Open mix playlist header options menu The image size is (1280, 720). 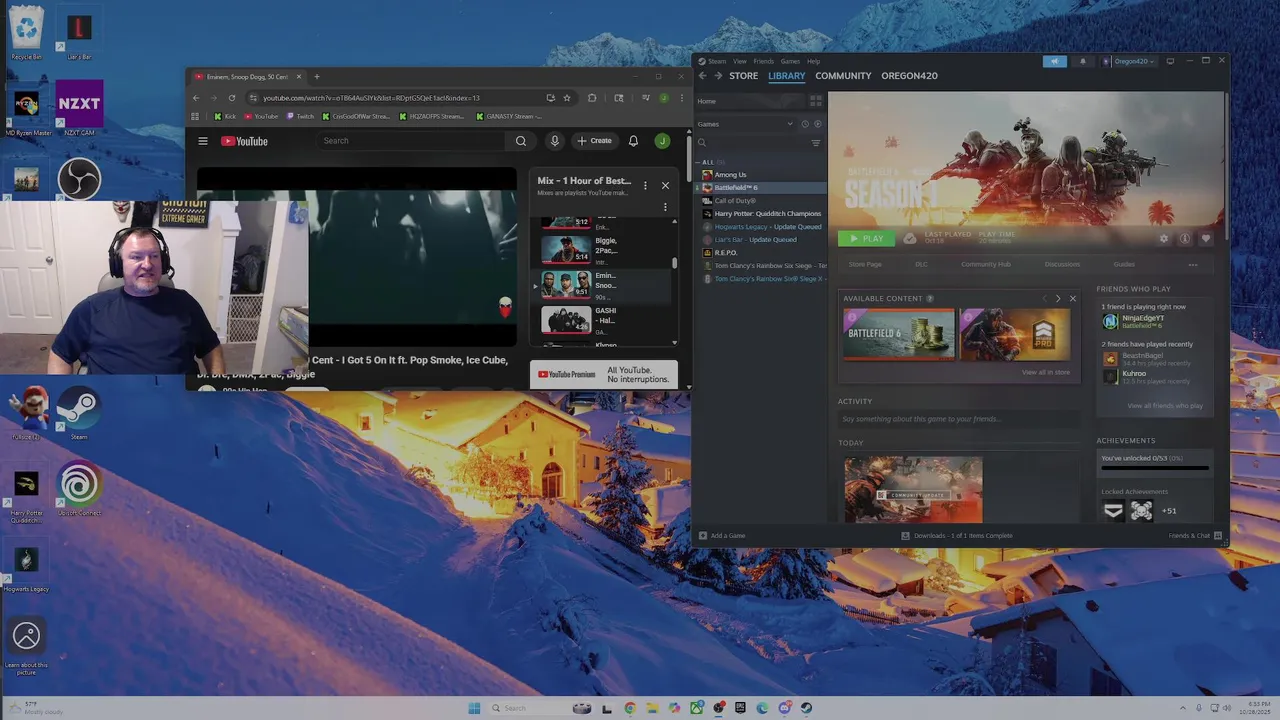tap(645, 185)
